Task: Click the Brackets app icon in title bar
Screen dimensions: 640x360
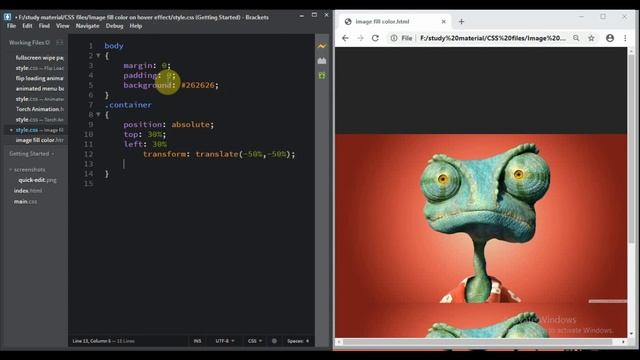Action: [x=7, y=17]
